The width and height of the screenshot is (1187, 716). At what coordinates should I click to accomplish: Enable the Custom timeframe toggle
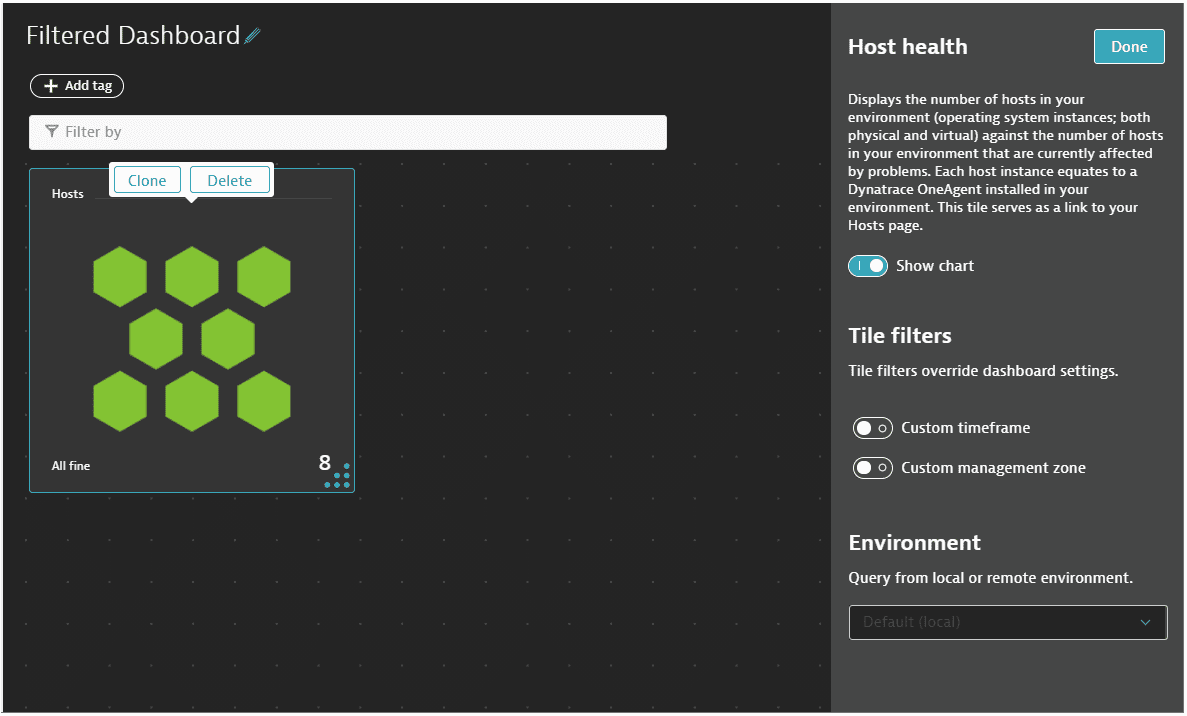coord(872,428)
